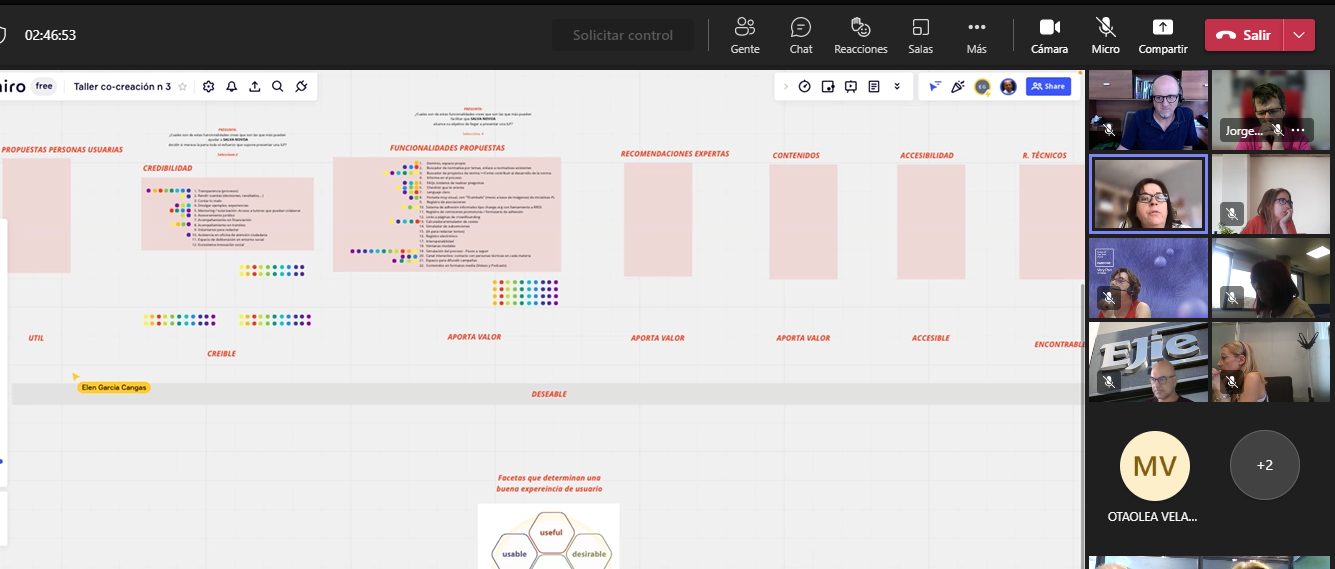This screenshot has height=569, width=1335.
Task: Click the Miro timer icon
Action: (x=805, y=87)
